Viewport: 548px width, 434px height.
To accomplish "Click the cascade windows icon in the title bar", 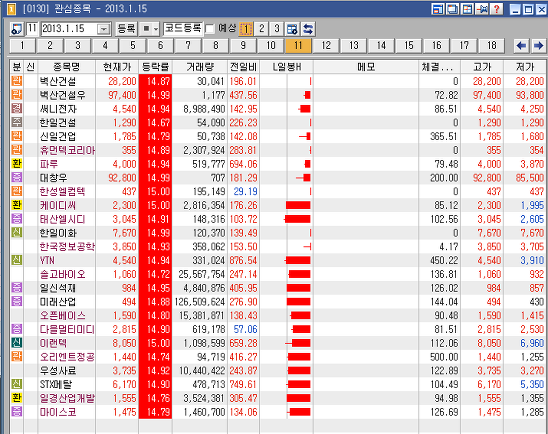I will pos(452,9).
